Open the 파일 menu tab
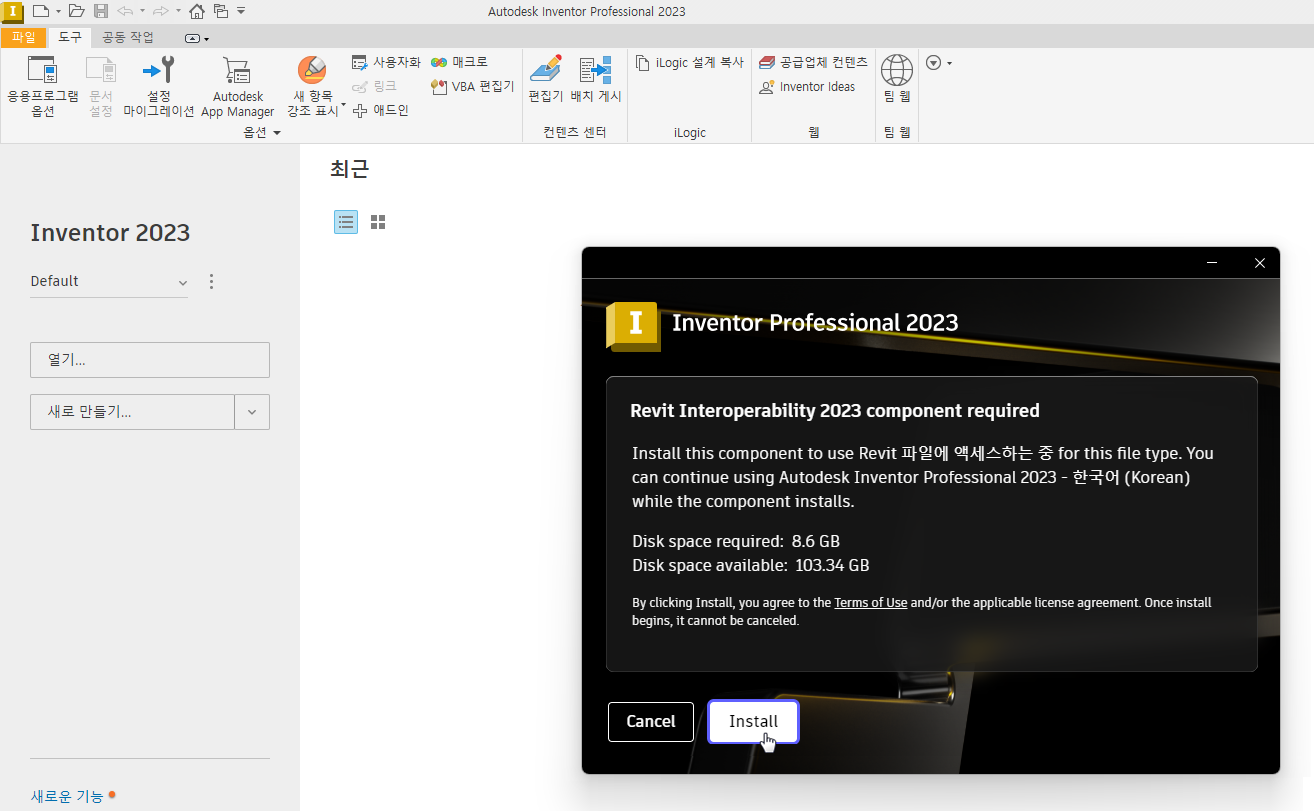Viewport: 1314px width, 811px height. [x=23, y=38]
